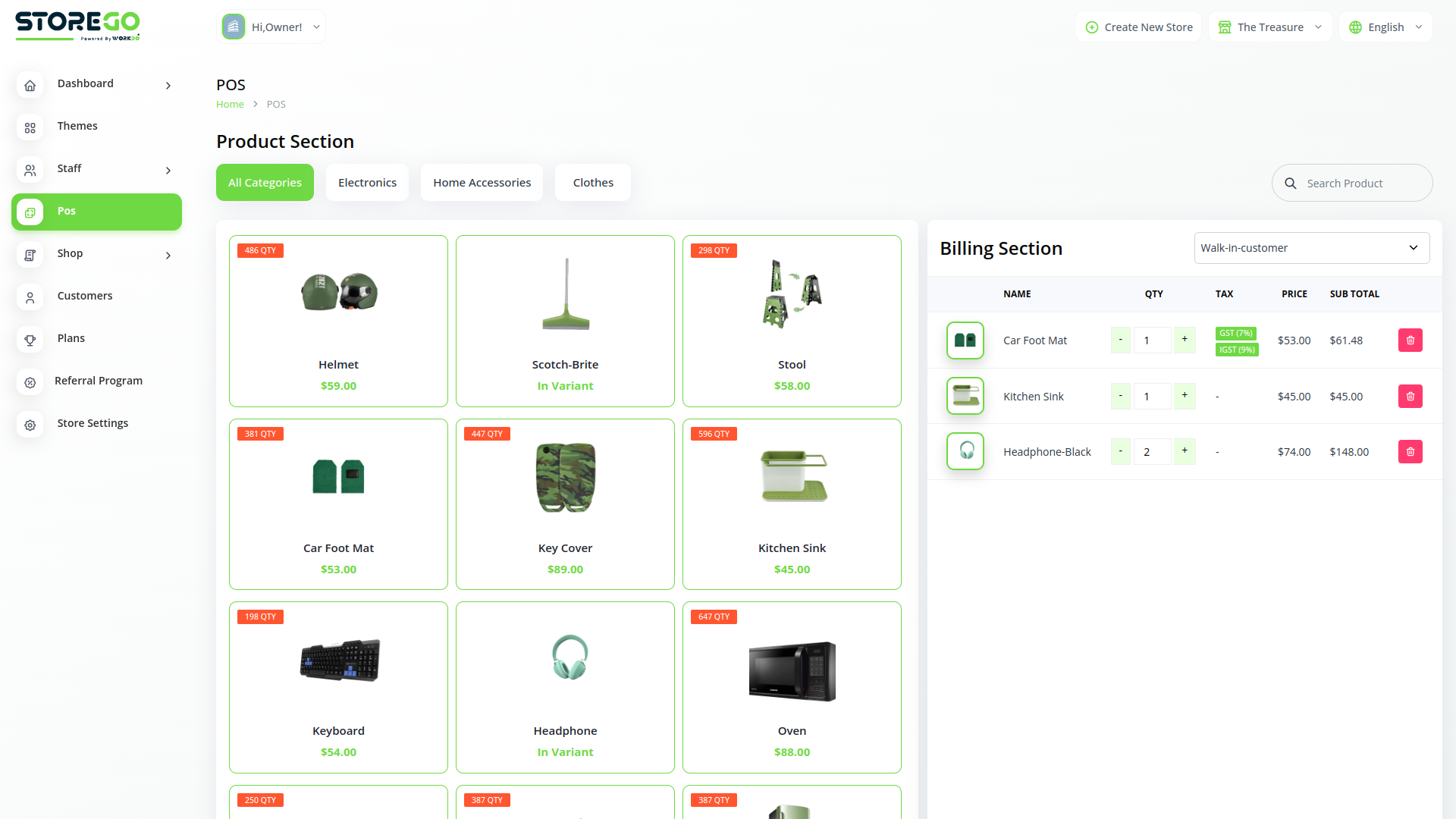The height and width of the screenshot is (819, 1456).
Task: Select the Clothes category tab
Action: point(592,182)
